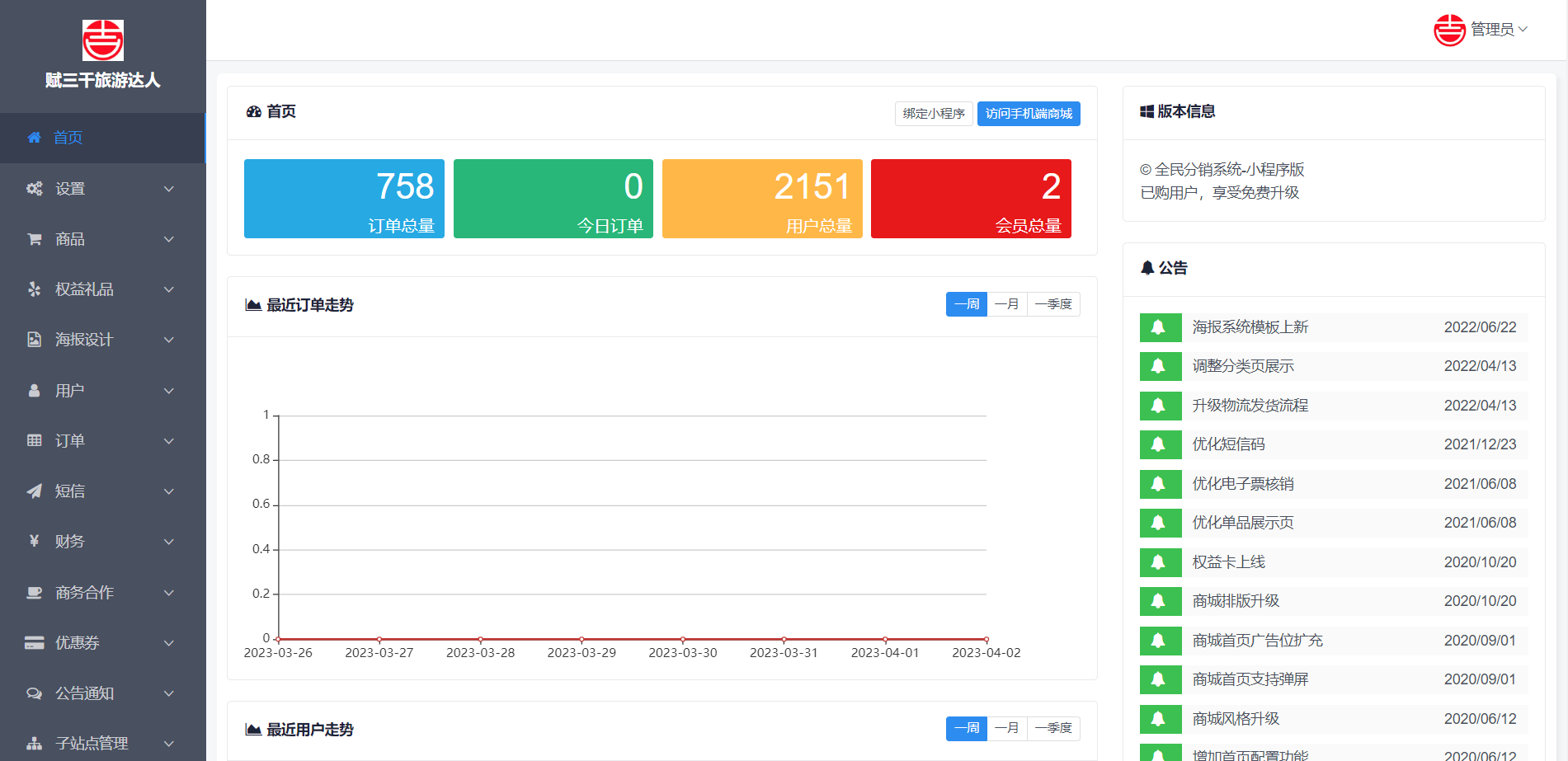Screen dimensions: 1568x761
Task: Click the chart icon beside 最近用户走势
Action: [x=253, y=730]
